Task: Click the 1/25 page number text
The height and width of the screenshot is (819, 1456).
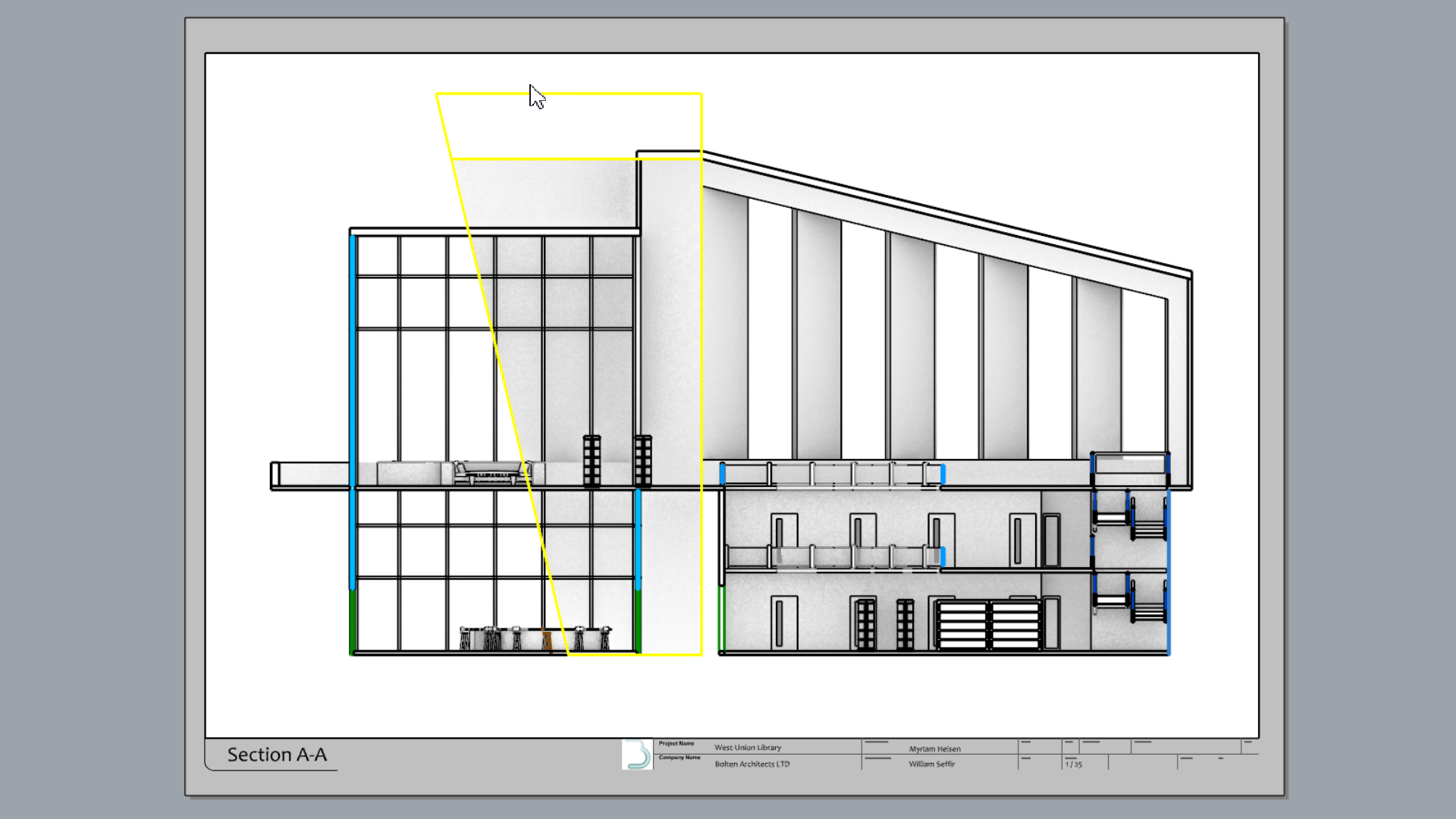Action: tap(1073, 764)
